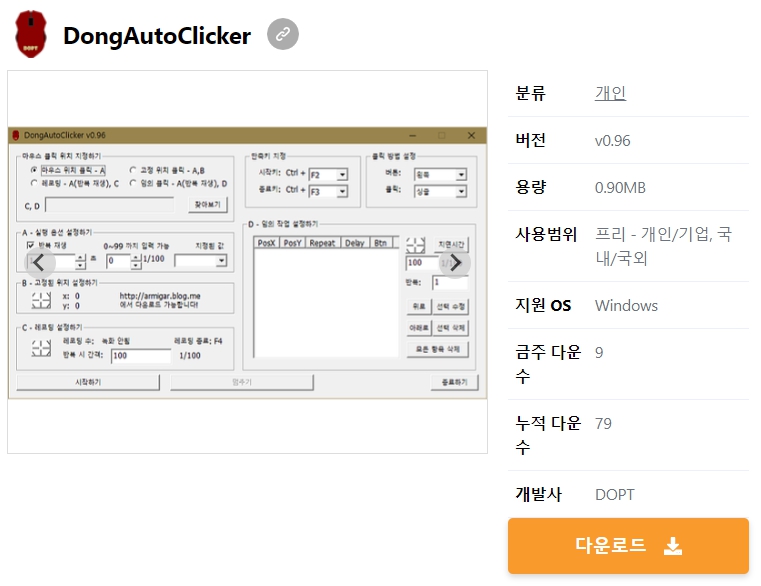Close the DongAutoClicker v0.96 window
Screen dimensions: 761x586
tap(471, 135)
